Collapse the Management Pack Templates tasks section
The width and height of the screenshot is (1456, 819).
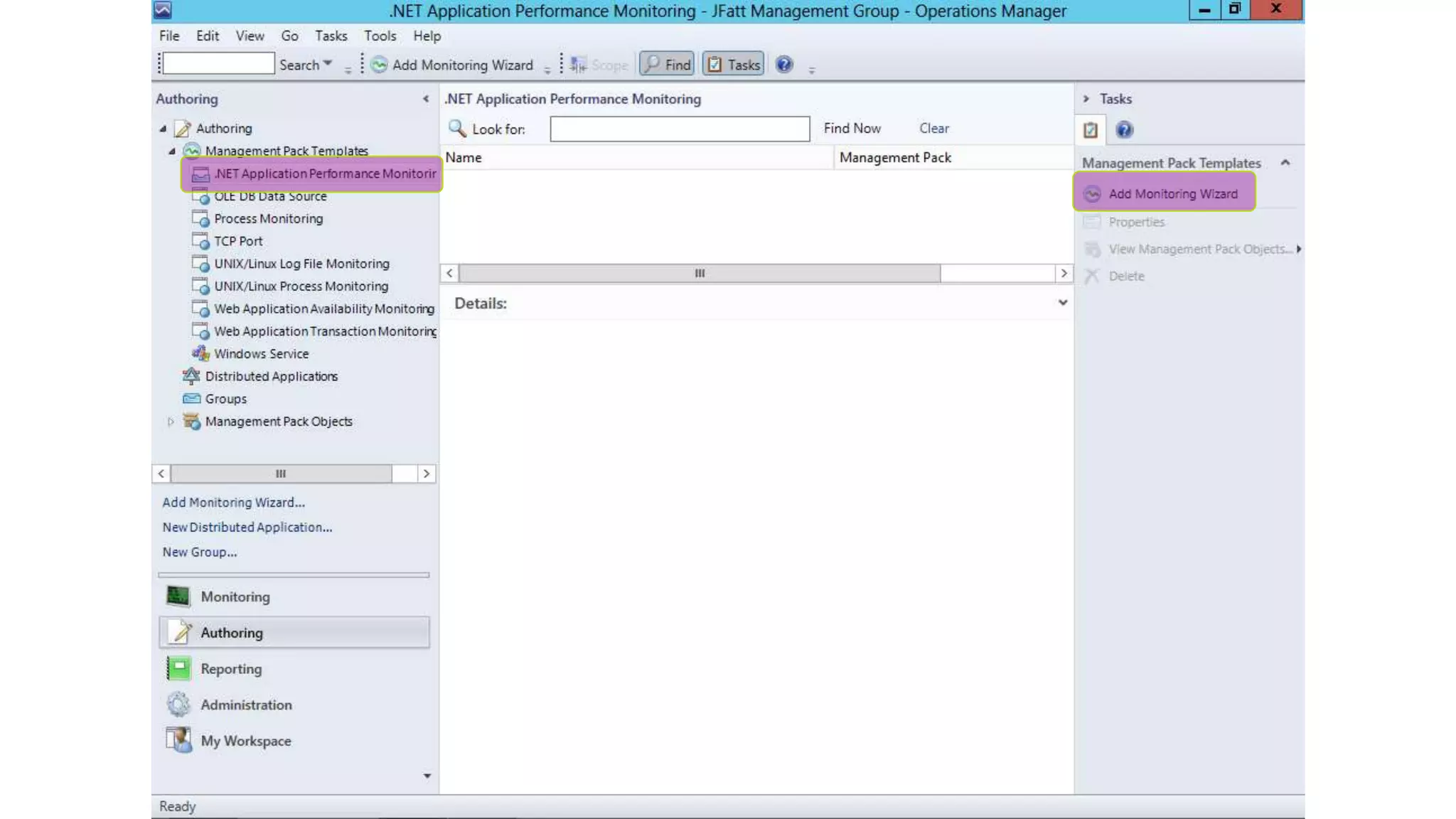tap(1285, 163)
